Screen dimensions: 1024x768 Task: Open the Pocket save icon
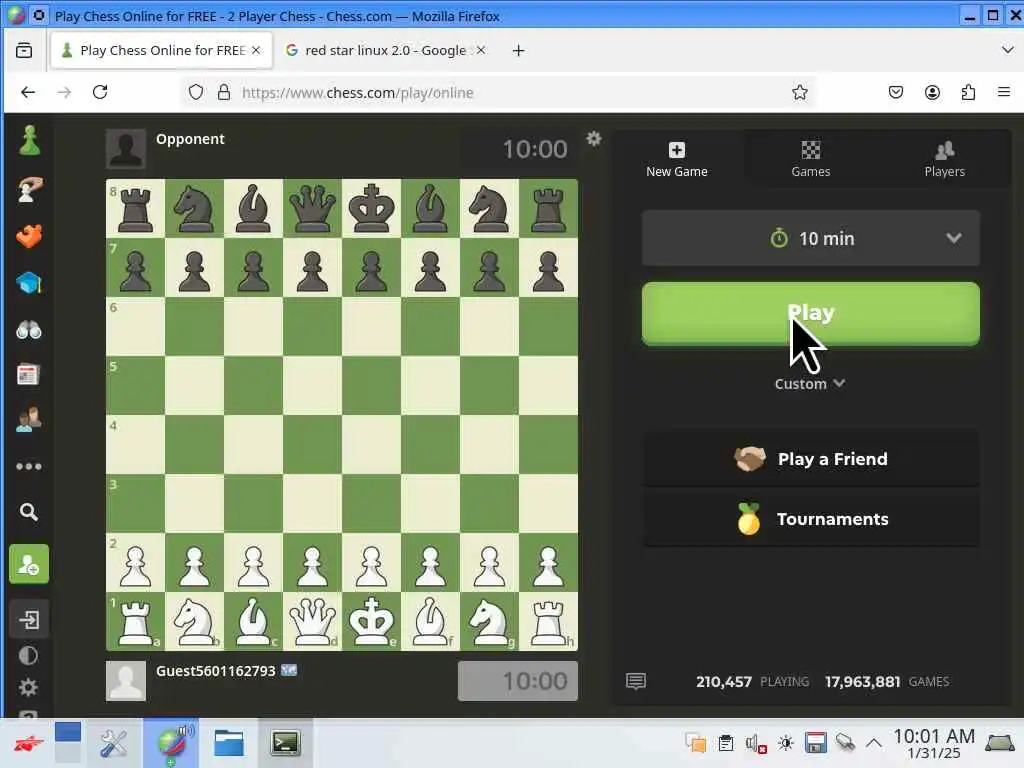pos(896,92)
